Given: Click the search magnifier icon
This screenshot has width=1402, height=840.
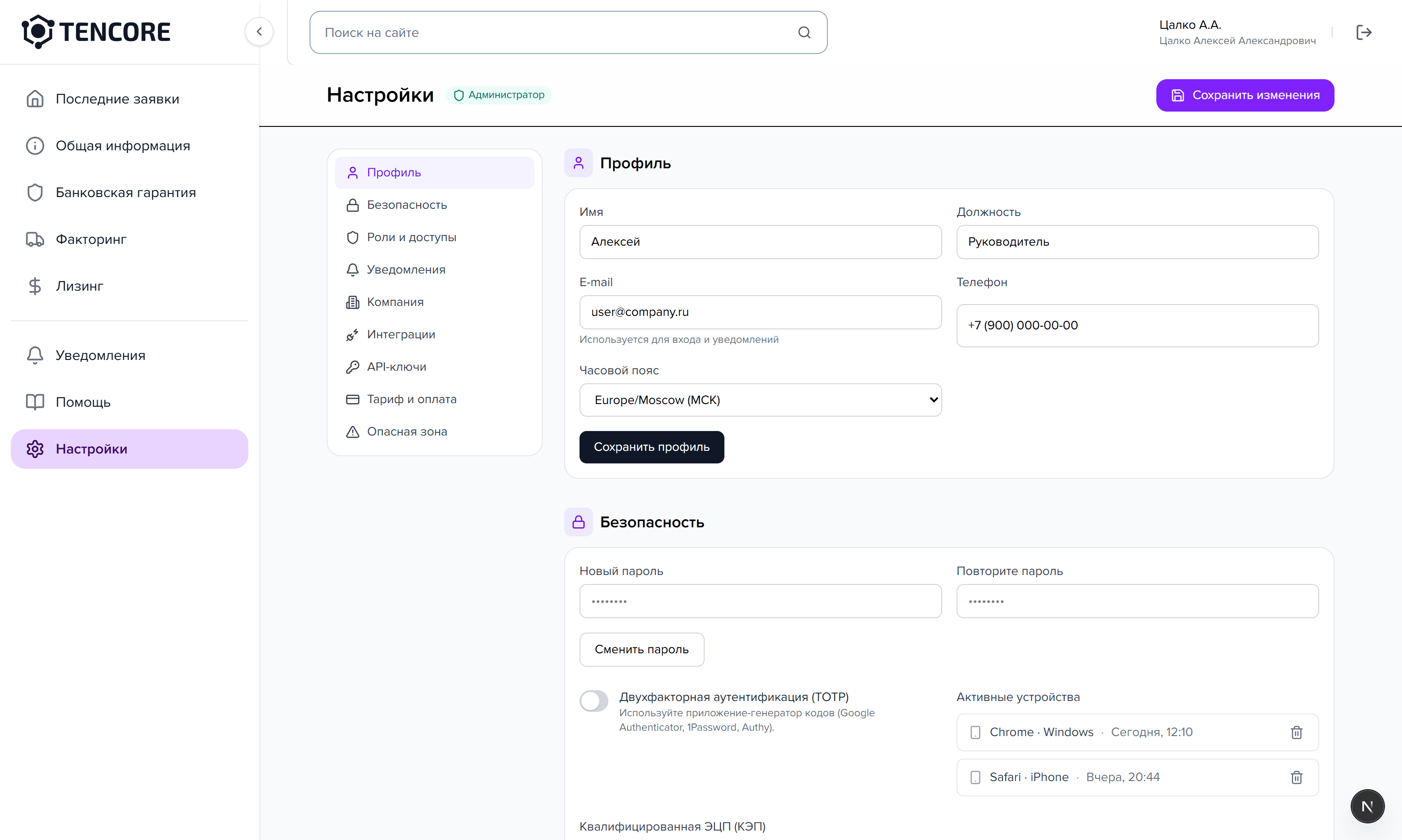Looking at the screenshot, I should click(804, 32).
